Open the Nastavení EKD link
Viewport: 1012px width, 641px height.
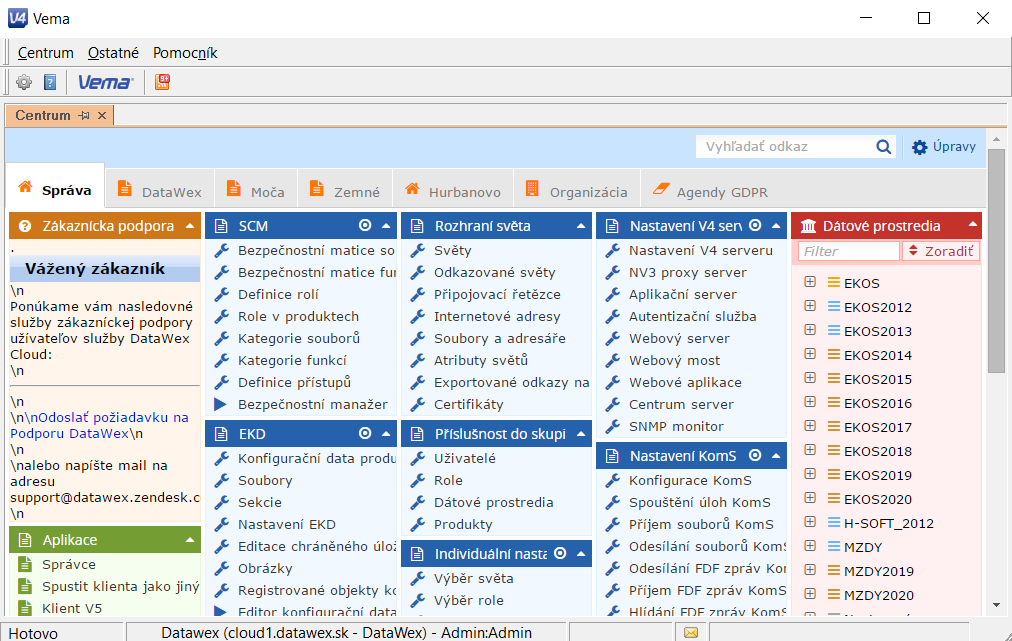click(287, 524)
